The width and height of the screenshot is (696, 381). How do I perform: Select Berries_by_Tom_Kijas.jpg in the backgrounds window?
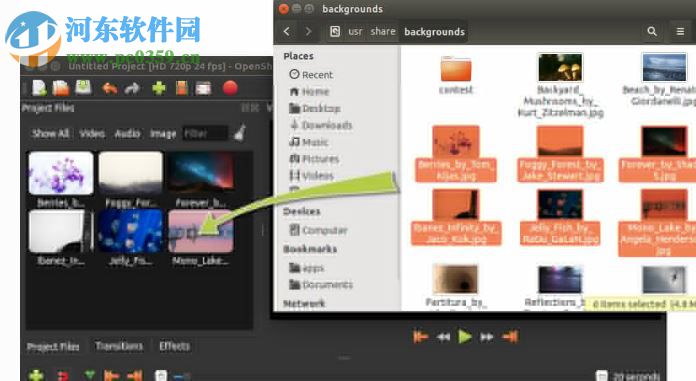456,153
